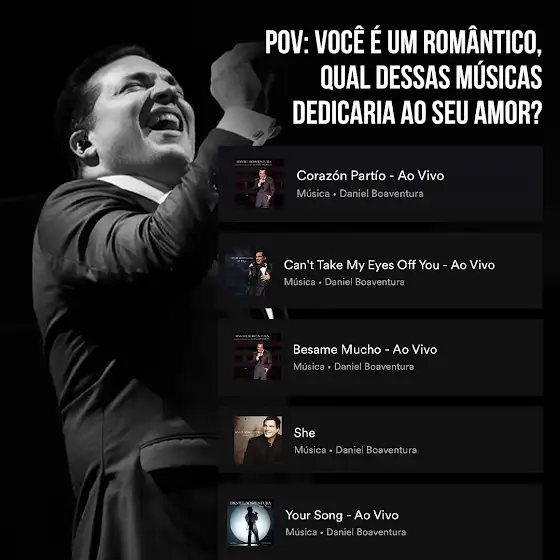The image size is (560, 560).
Task: Click the "POV: Você é um romântico" heading
Action: tap(404, 42)
